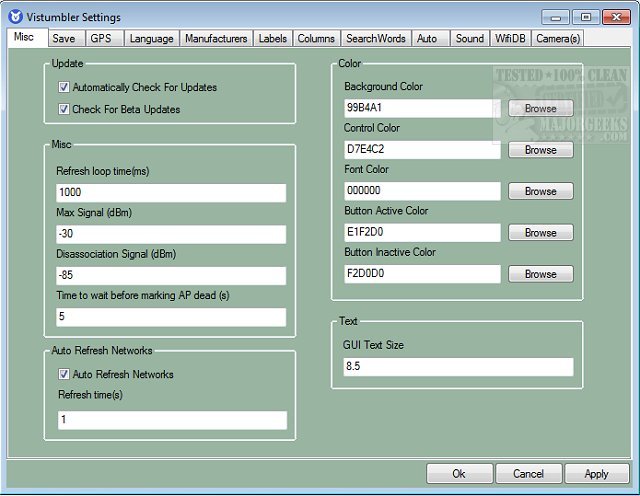
Task: Click the Cancel button
Action: pos(528,474)
